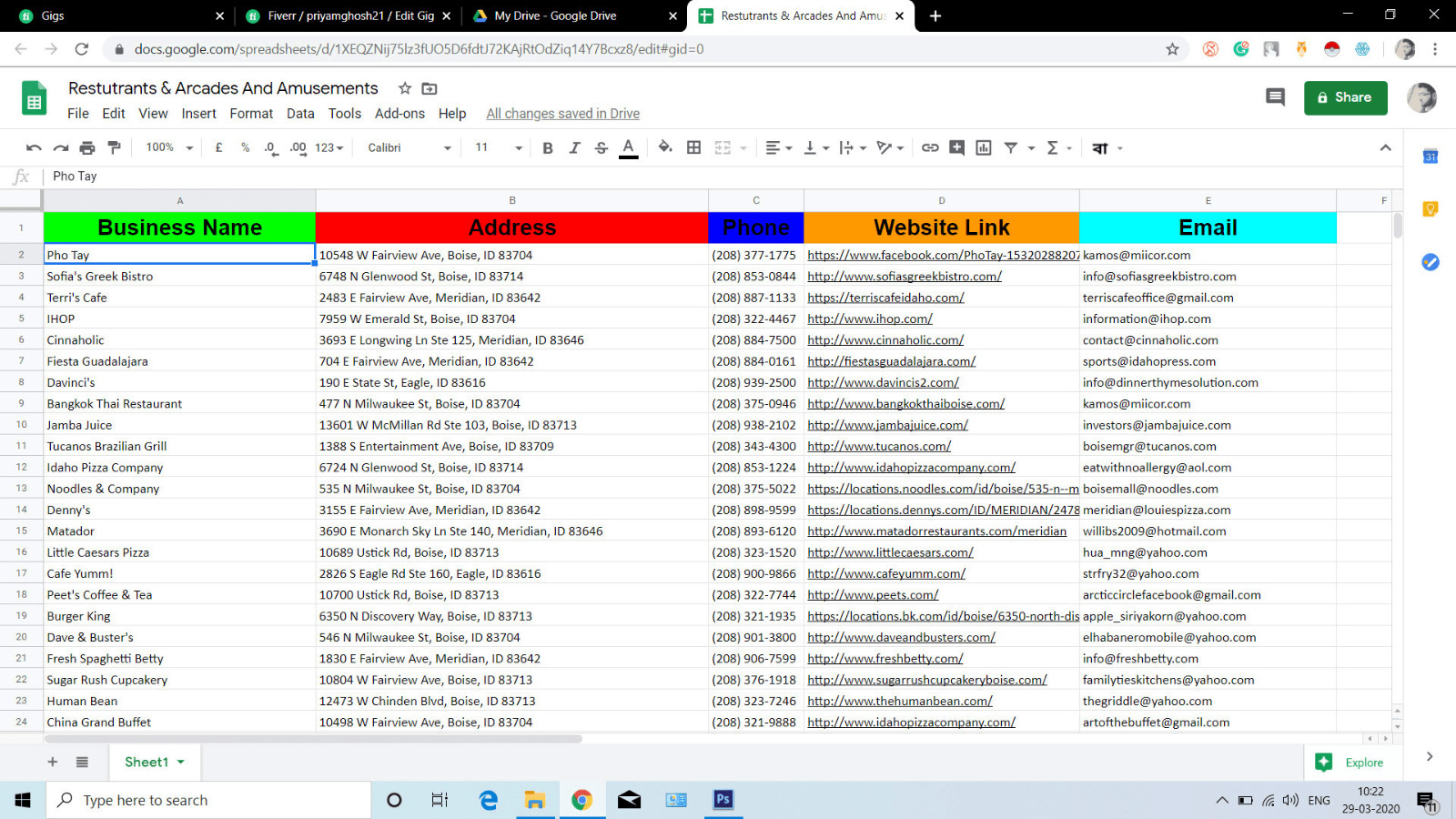The image size is (1456, 819).
Task: Open the Format menu
Action: click(251, 114)
